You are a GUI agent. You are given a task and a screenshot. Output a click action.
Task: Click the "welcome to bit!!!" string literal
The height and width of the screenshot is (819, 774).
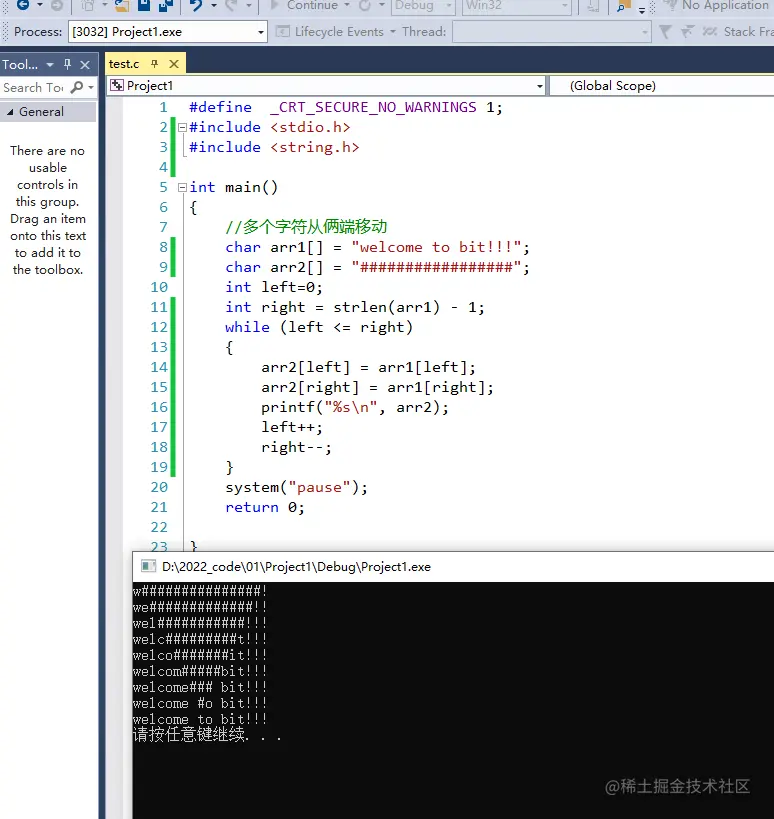pyautogui.click(x=436, y=247)
